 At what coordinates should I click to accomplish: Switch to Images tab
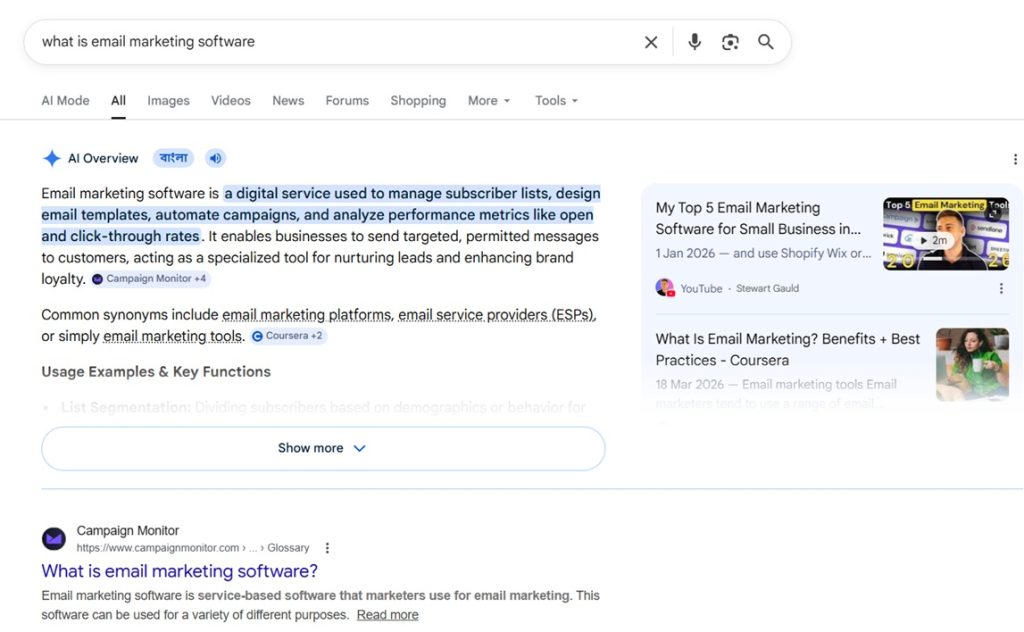pos(168,101)
